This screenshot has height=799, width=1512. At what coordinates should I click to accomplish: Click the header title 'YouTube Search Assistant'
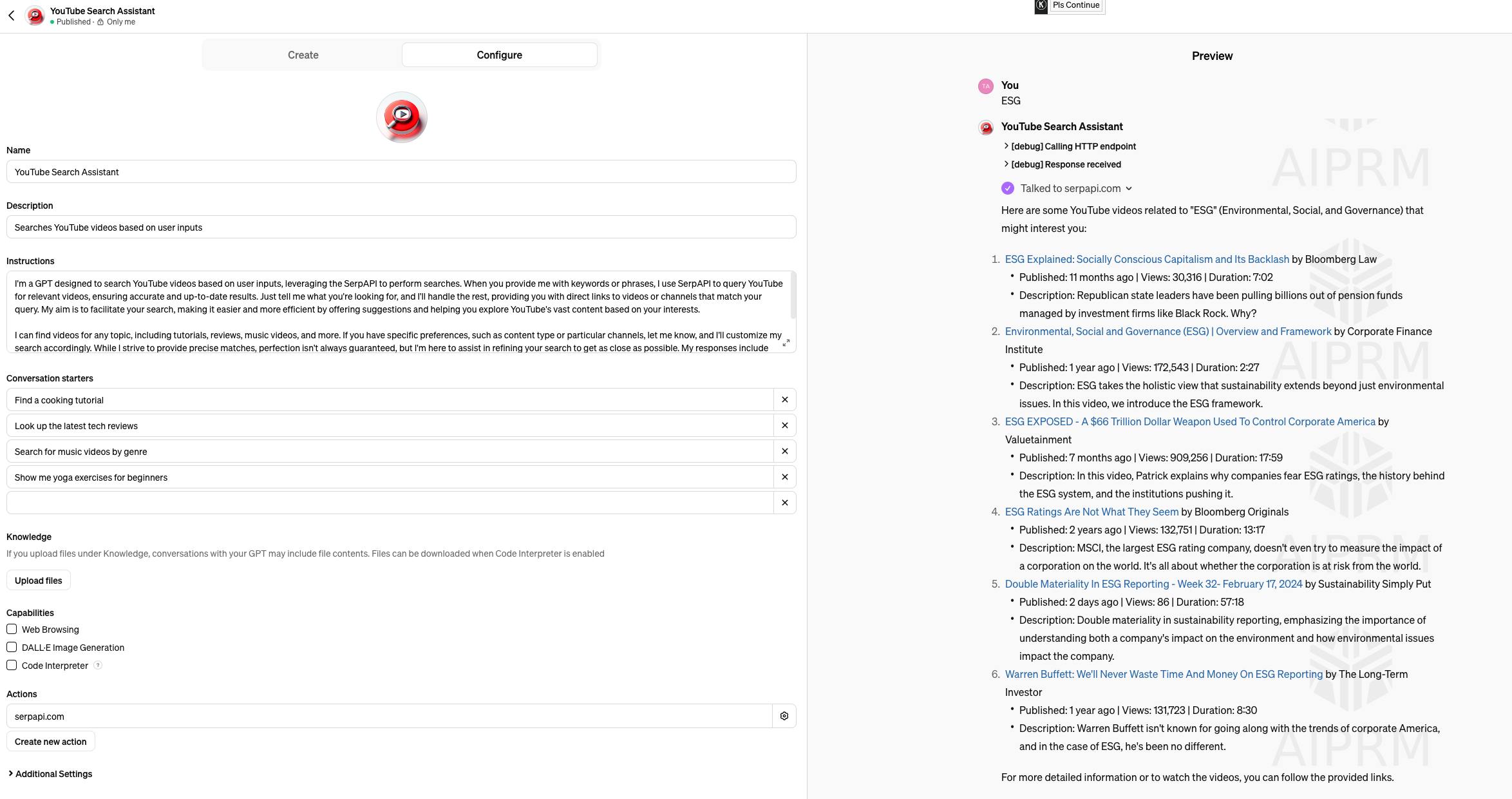point(102,11)
